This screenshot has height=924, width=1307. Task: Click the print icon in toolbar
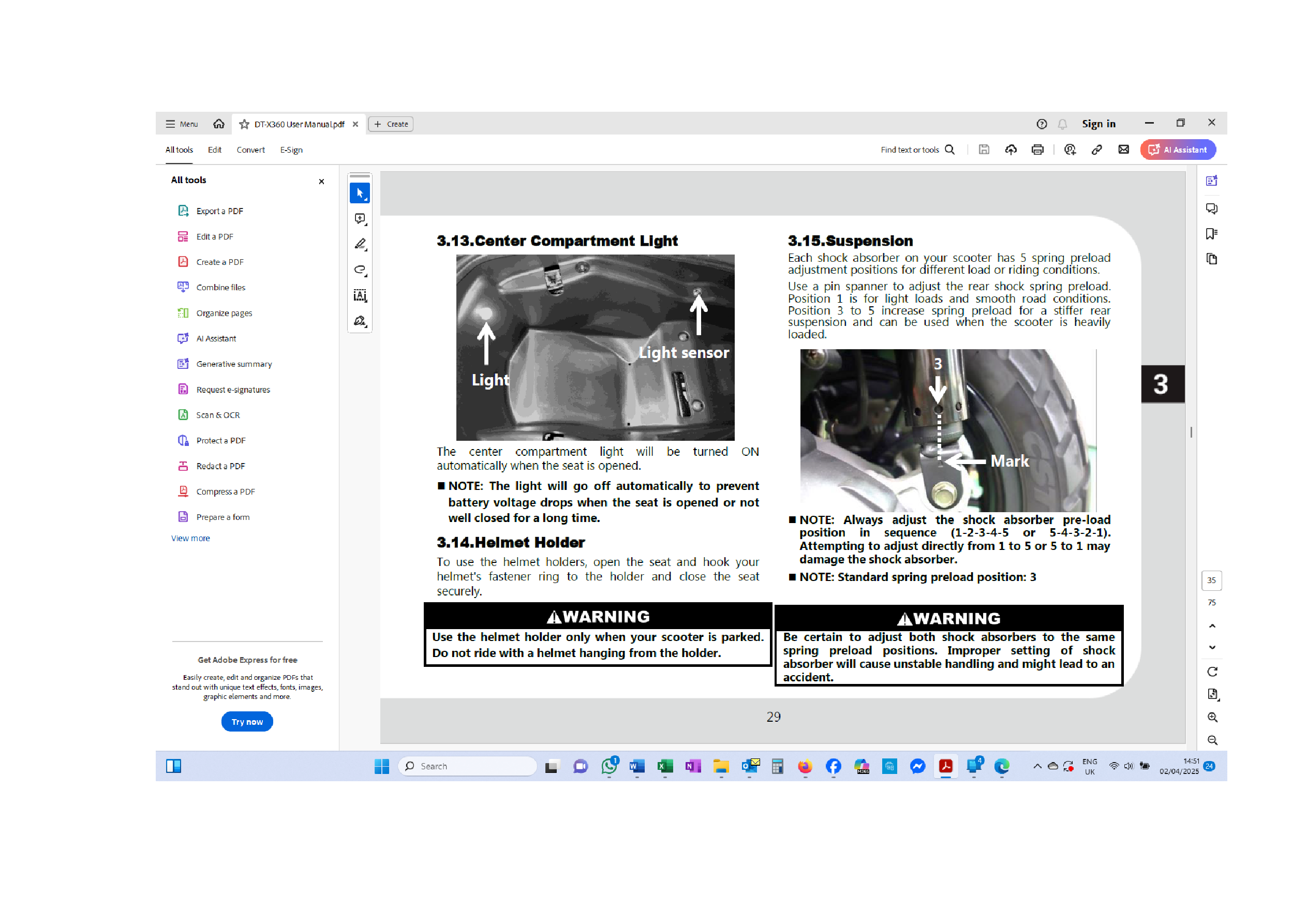click(1037, 150)
